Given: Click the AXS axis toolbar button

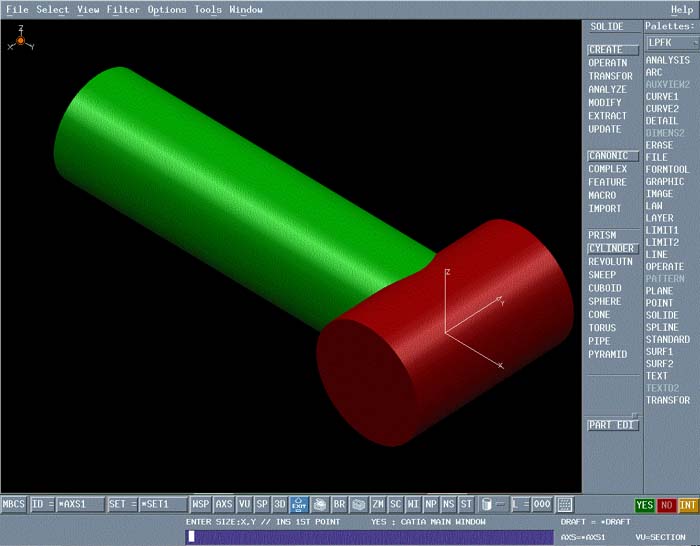Looking at the screenshot, I should coord(224,505).
